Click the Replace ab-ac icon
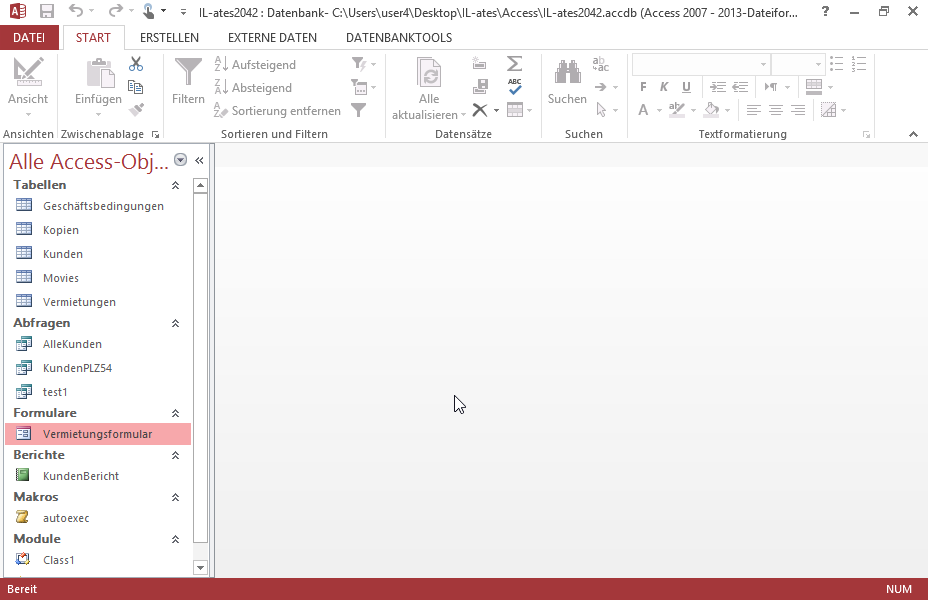The height and width of the screenshot is (600, 928). point(601,64)
